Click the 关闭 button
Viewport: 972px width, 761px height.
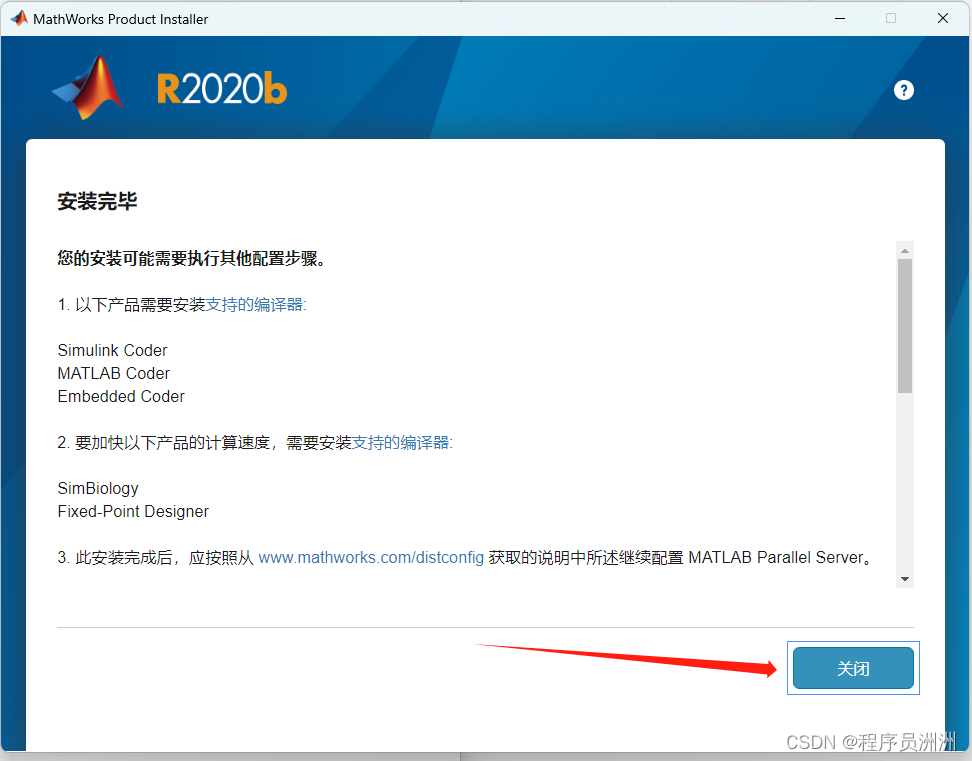pyautogui.click(x=853, y=668)
